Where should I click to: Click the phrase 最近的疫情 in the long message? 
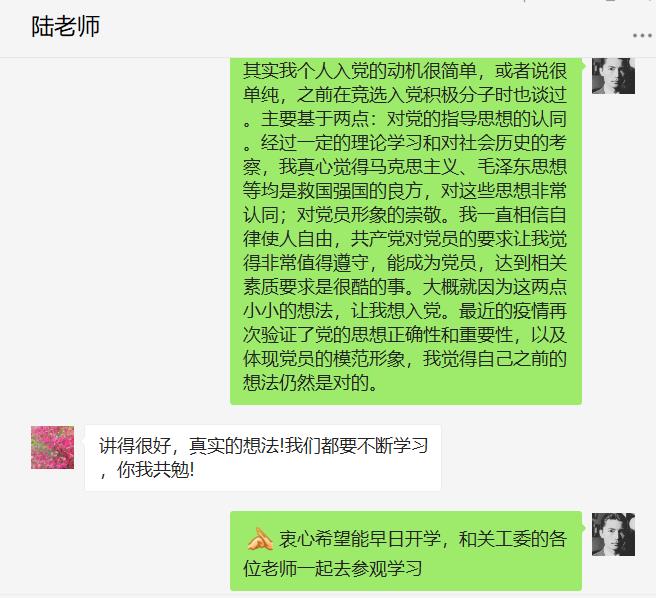pyautogui.click(x=504, y=311)
